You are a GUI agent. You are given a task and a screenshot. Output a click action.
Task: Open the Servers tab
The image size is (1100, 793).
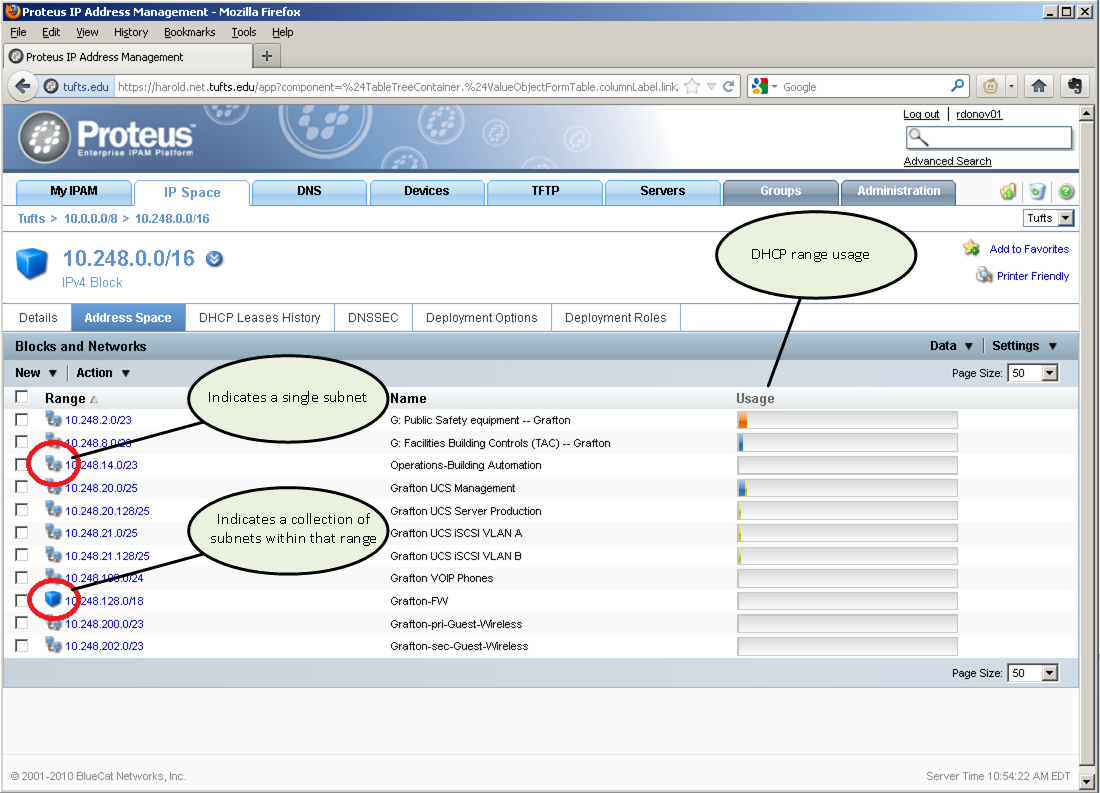click(x=662, y=191)
